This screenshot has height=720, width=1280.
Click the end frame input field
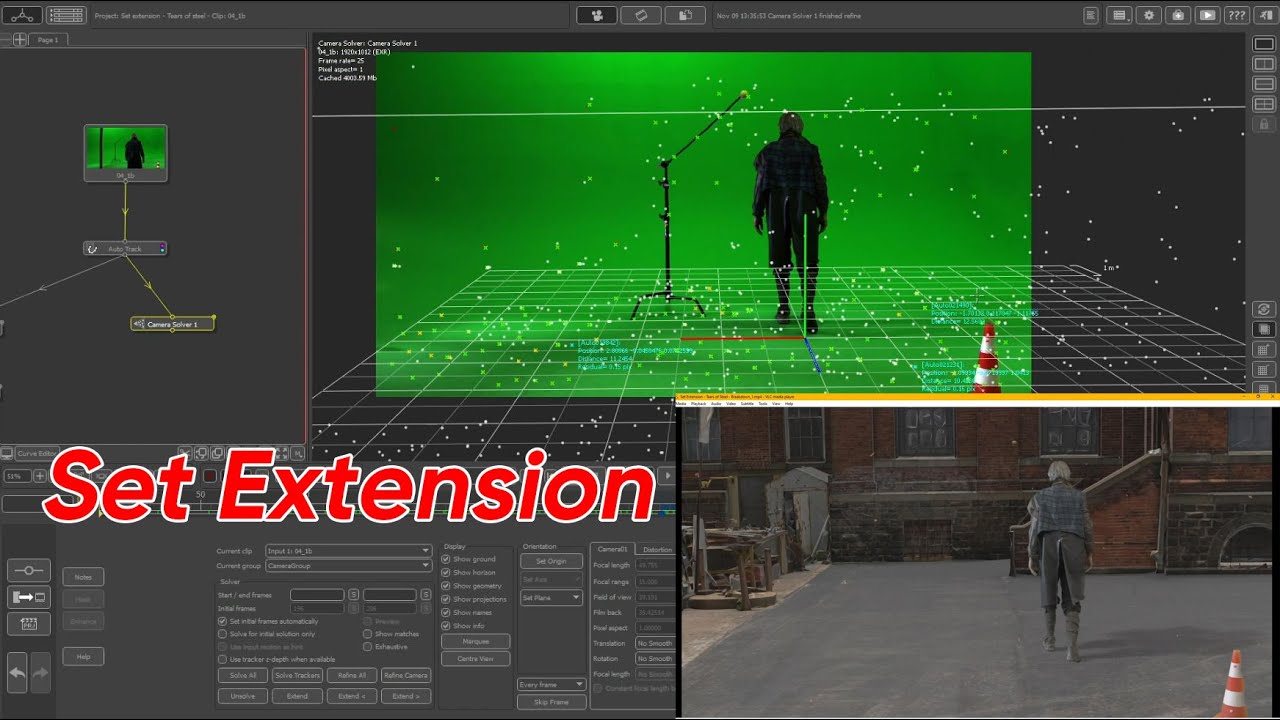(389, 595)
